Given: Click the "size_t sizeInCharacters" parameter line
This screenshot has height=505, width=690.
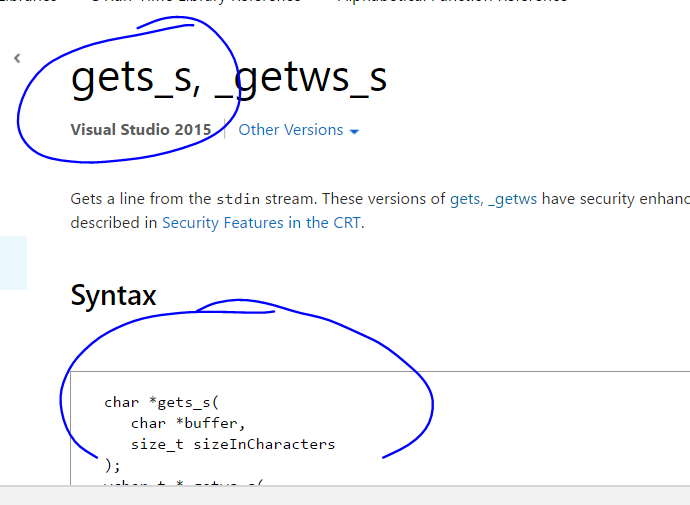Looking at the screenshot, I should (232, 444).
